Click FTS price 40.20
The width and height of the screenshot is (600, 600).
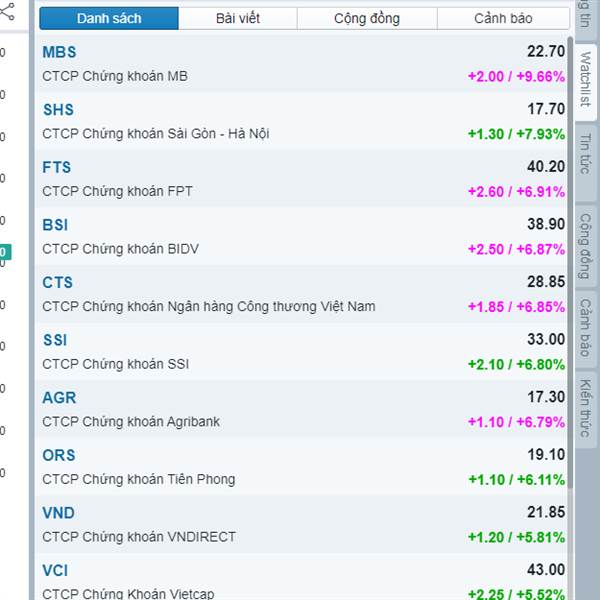pyautogui.click(x=546, y=166)
